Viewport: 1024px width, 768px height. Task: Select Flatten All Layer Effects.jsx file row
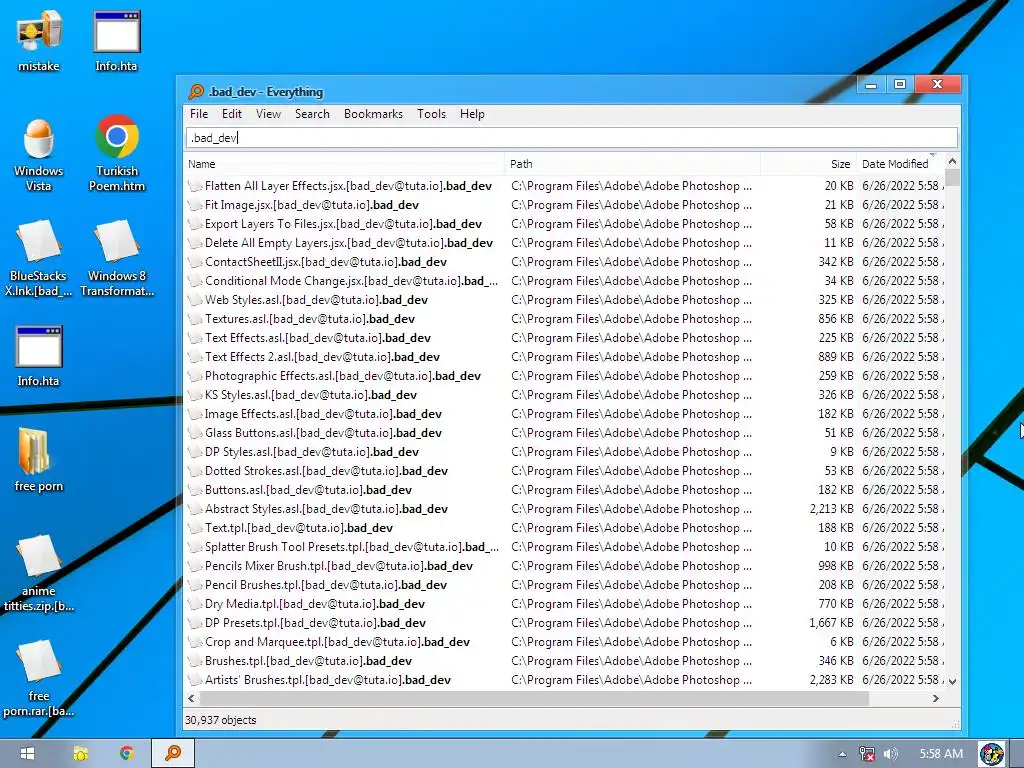click(565, 186)
